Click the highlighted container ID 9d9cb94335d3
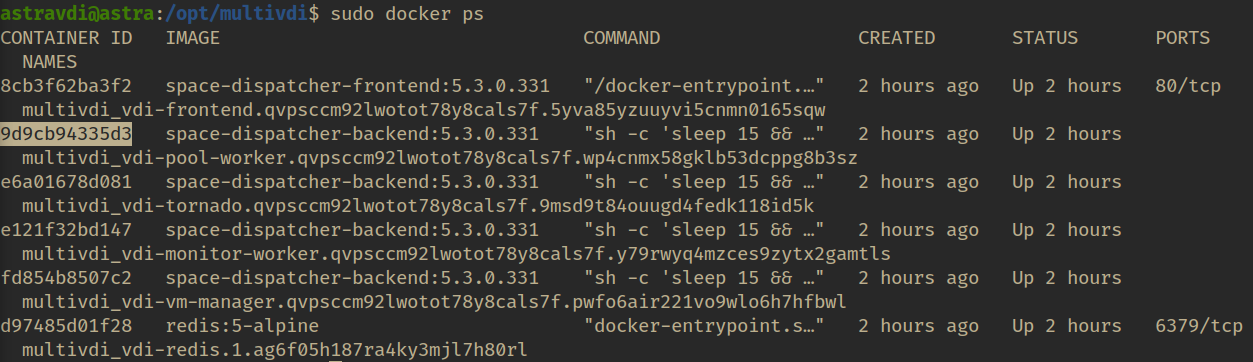 66,134
